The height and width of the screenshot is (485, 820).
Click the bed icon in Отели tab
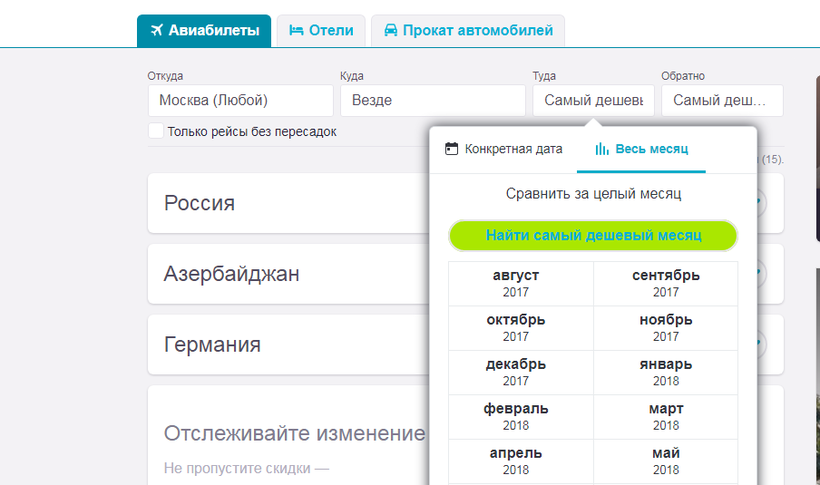click(296, 31)
